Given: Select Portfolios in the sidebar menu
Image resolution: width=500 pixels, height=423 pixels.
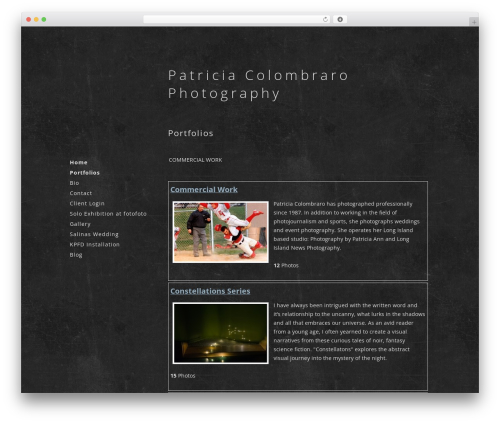Looking at the screenshot, I should (84, 173).
